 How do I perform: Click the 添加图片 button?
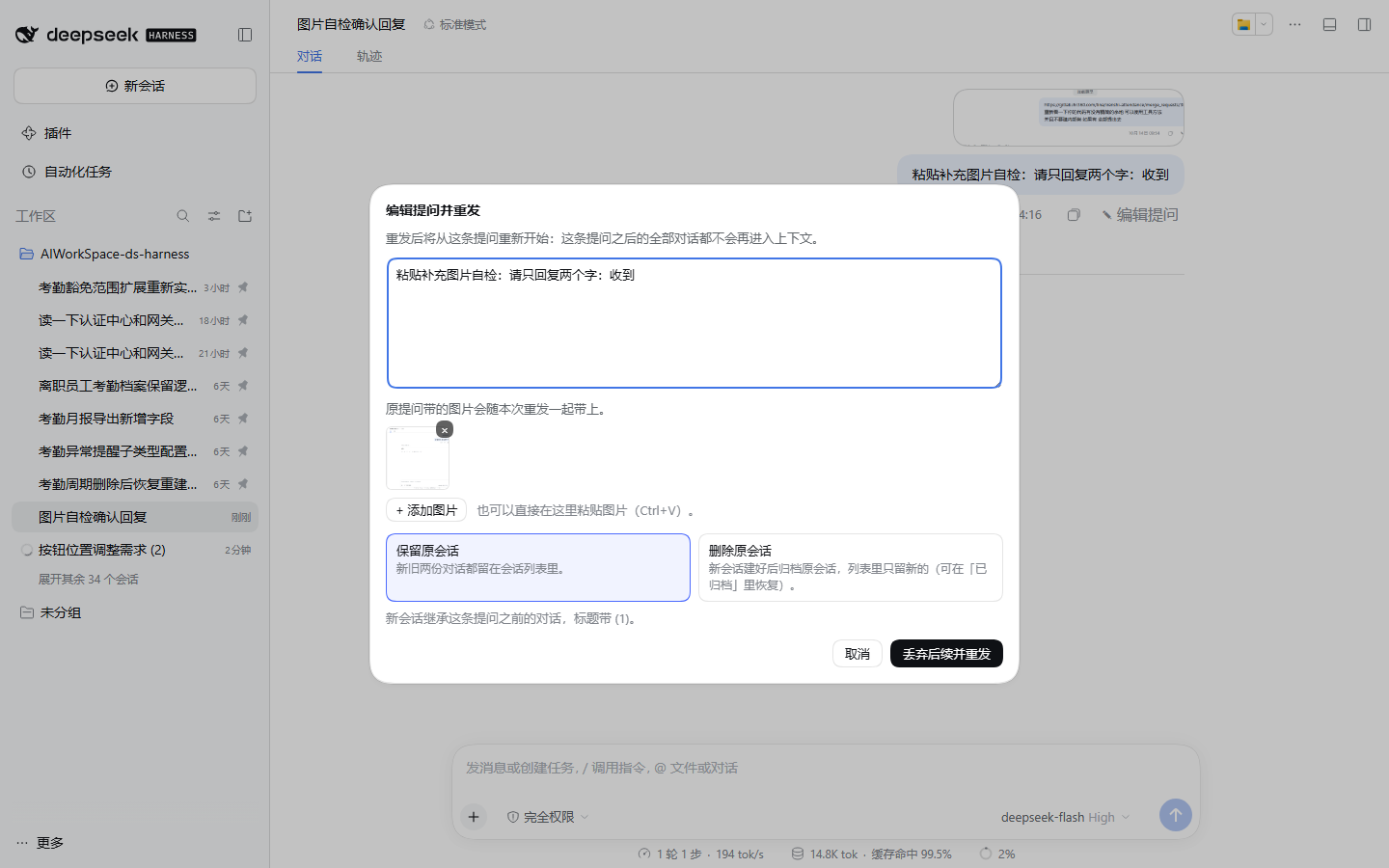click(x=426, y=510)
